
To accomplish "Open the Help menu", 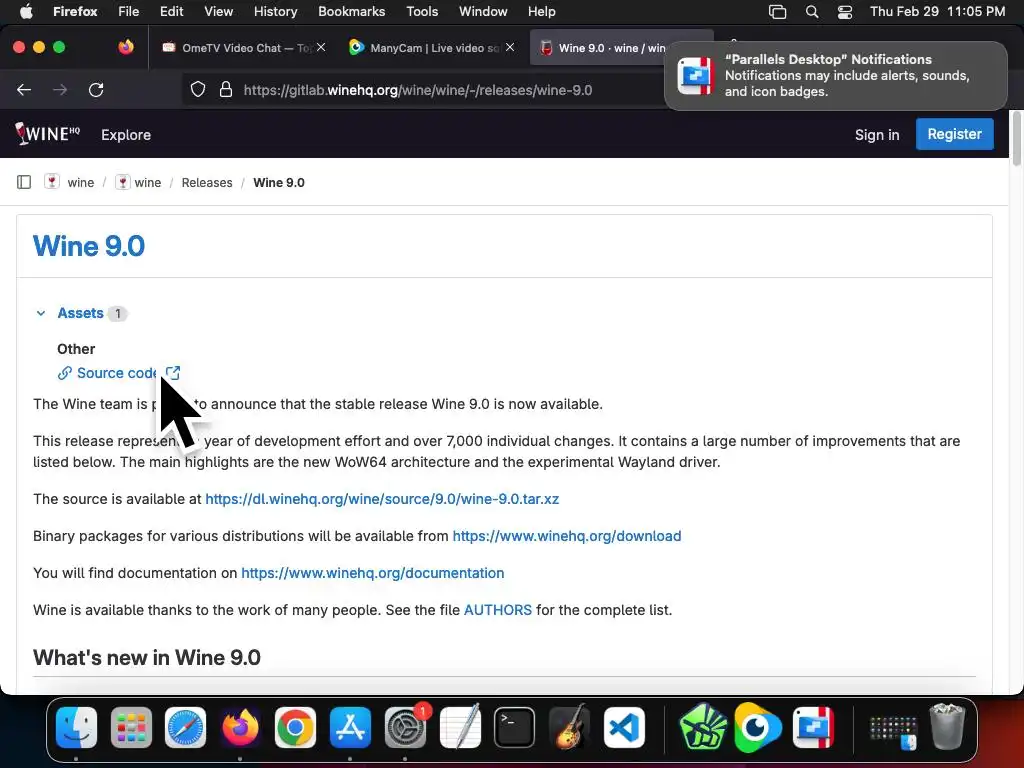I will click(541, 11).
